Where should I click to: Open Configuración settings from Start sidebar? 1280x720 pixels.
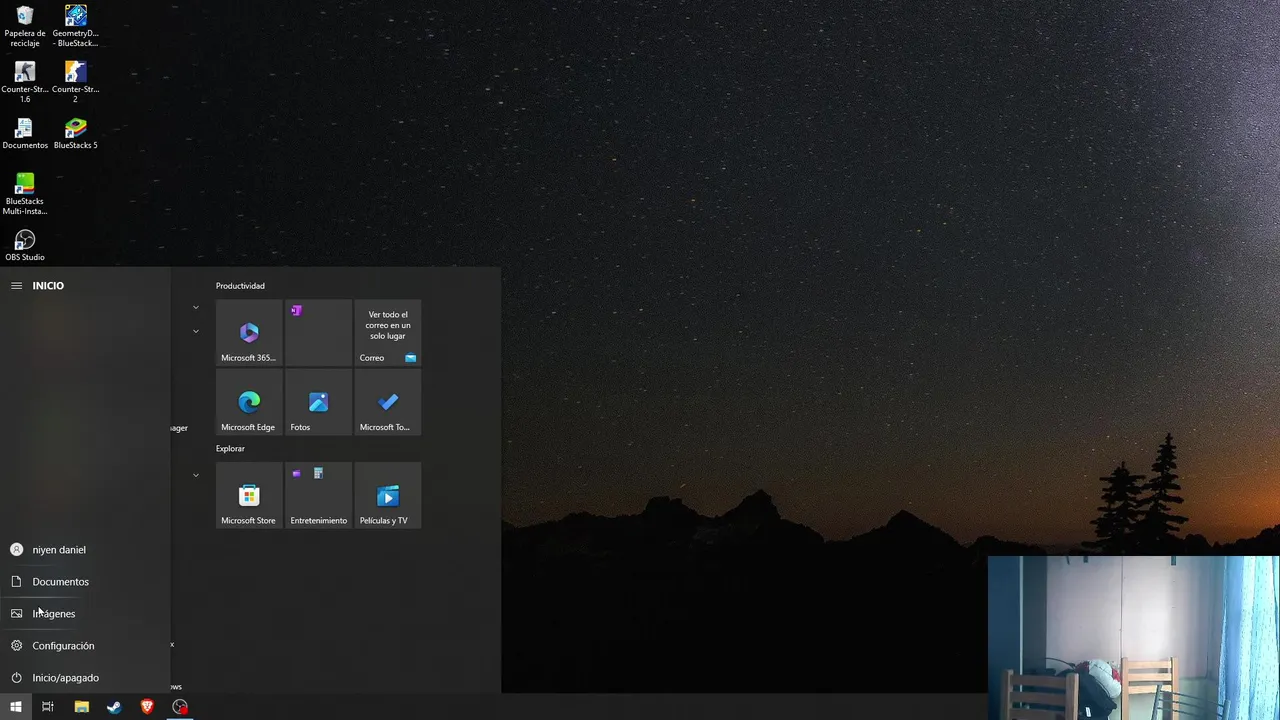point(85,646)
